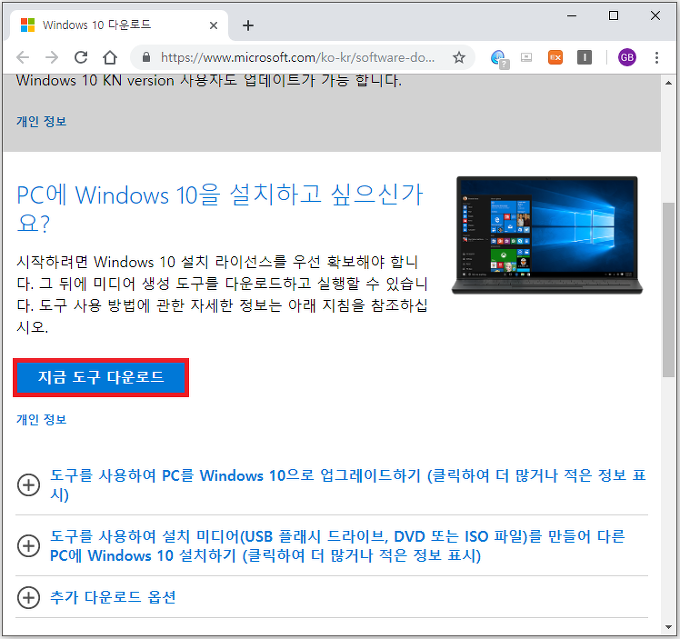
Task: Open the GB profile avatar
Action: (627, 57)
